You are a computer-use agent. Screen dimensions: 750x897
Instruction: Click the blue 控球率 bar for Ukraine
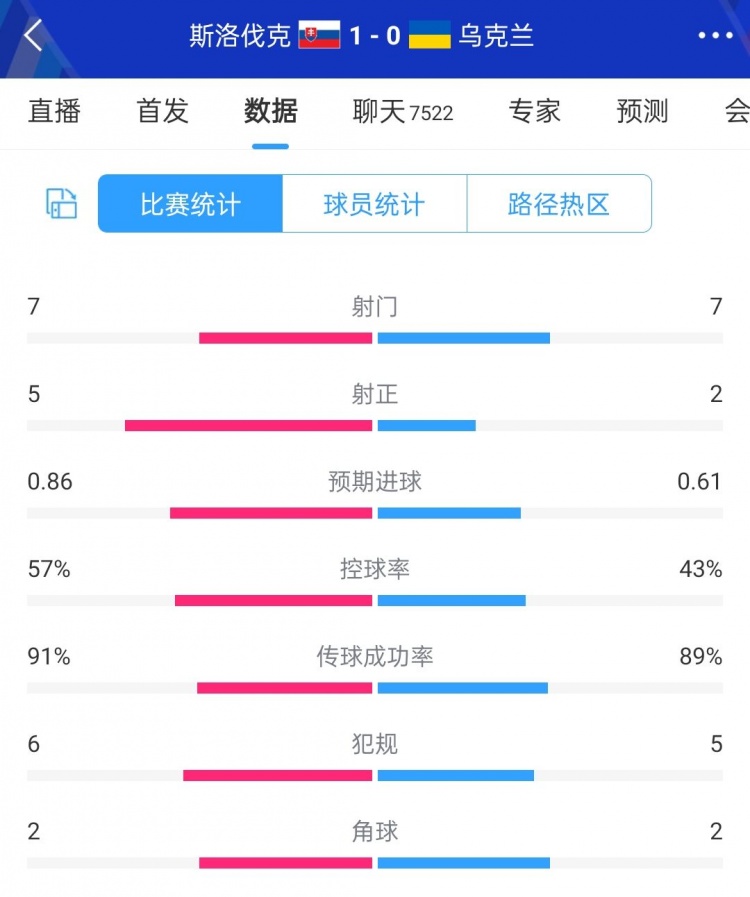pyautogui.click(x=452, y=601)
